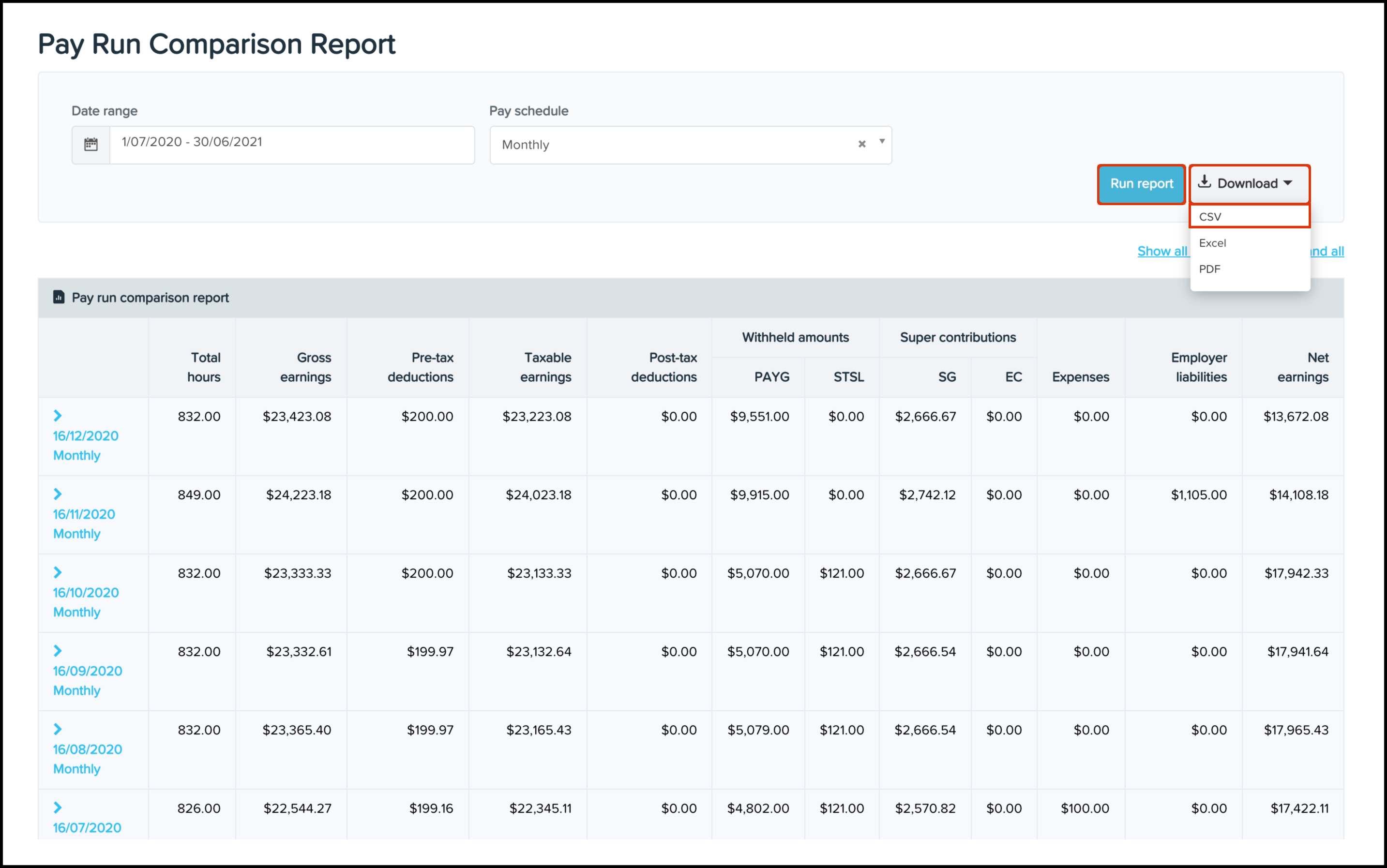Click the Run report button
Image resolution: width=1387 pixels, height=868 pixels.
click(x=1141, y=184)
